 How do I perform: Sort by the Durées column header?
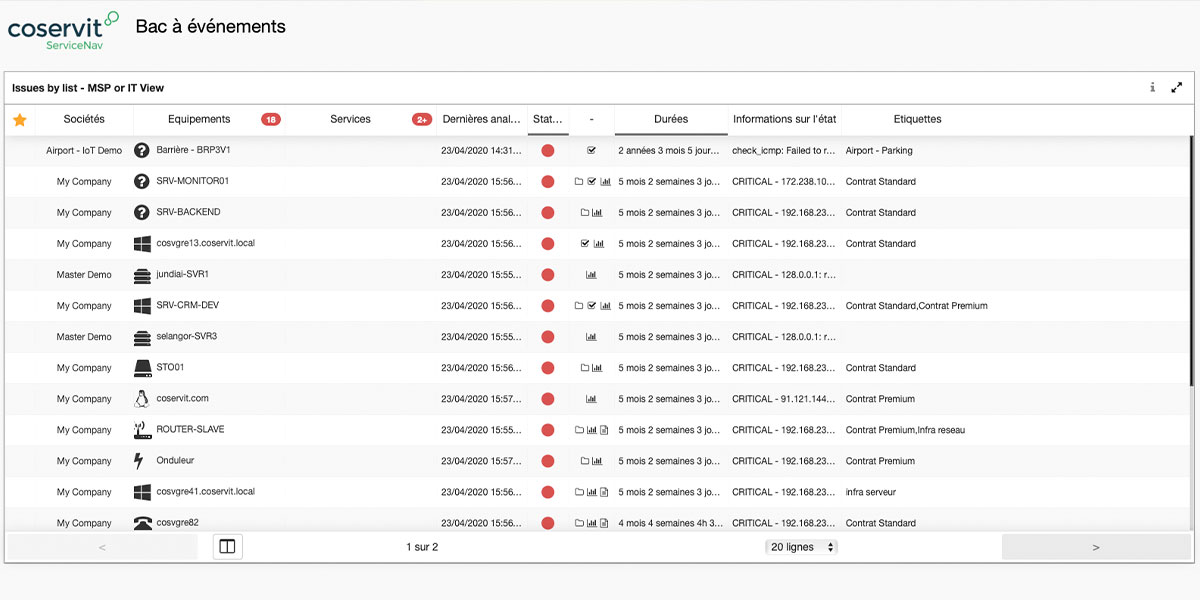[x=671, y=119]
